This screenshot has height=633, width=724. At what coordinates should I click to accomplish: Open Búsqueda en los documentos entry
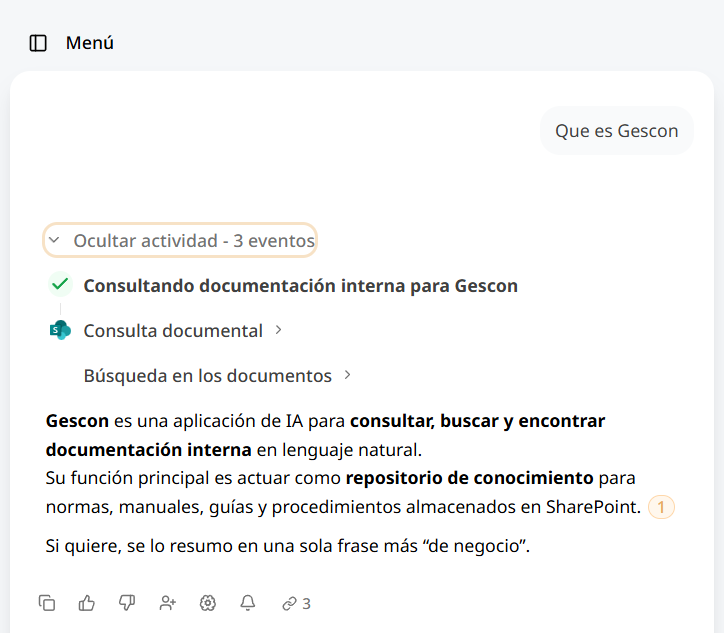(x=208, y=375)
